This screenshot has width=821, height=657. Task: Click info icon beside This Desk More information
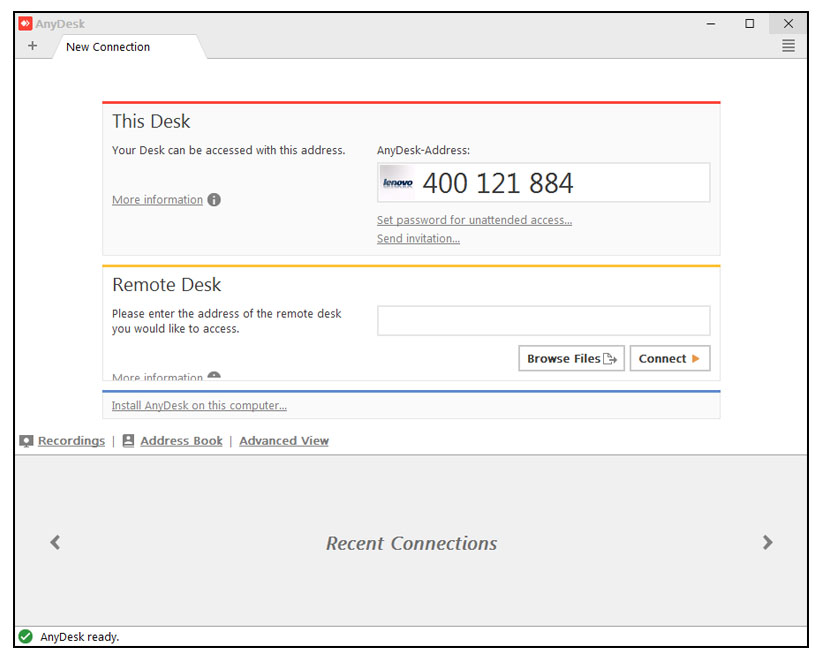[x=214, y=199]
